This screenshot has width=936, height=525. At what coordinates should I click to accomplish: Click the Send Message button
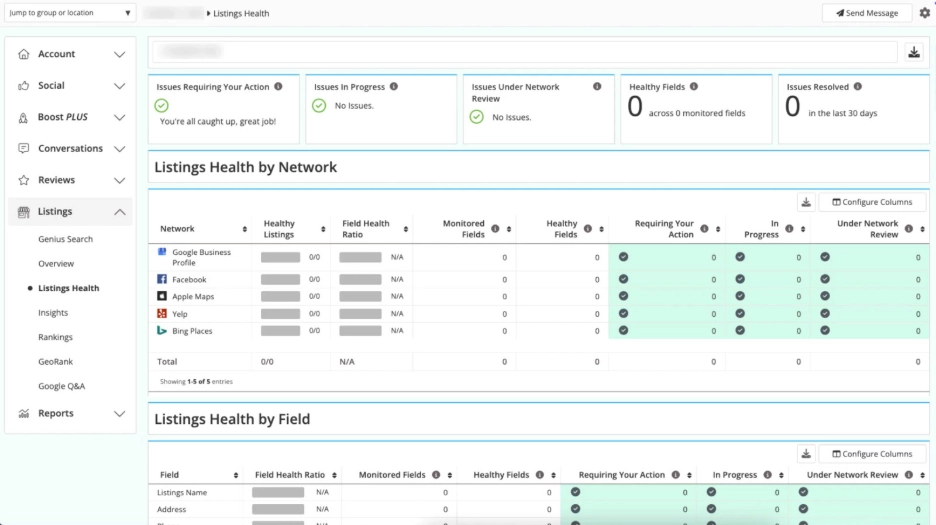point(867,13)
